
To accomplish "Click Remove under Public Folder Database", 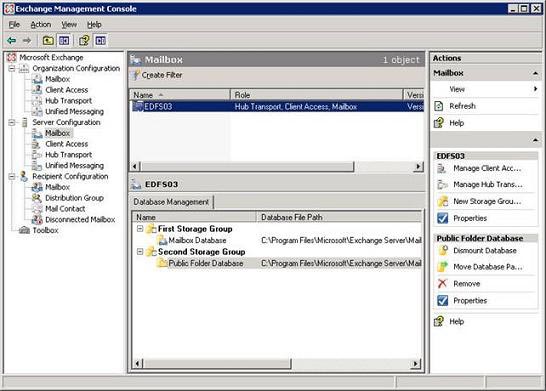I will 467,283.
